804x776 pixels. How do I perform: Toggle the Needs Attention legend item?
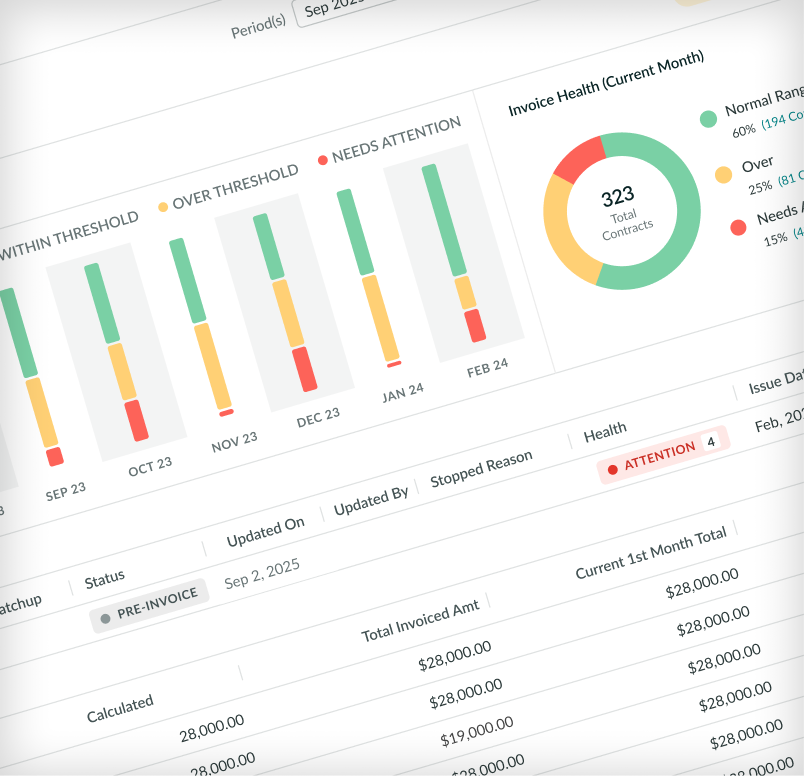coord(389,140)
